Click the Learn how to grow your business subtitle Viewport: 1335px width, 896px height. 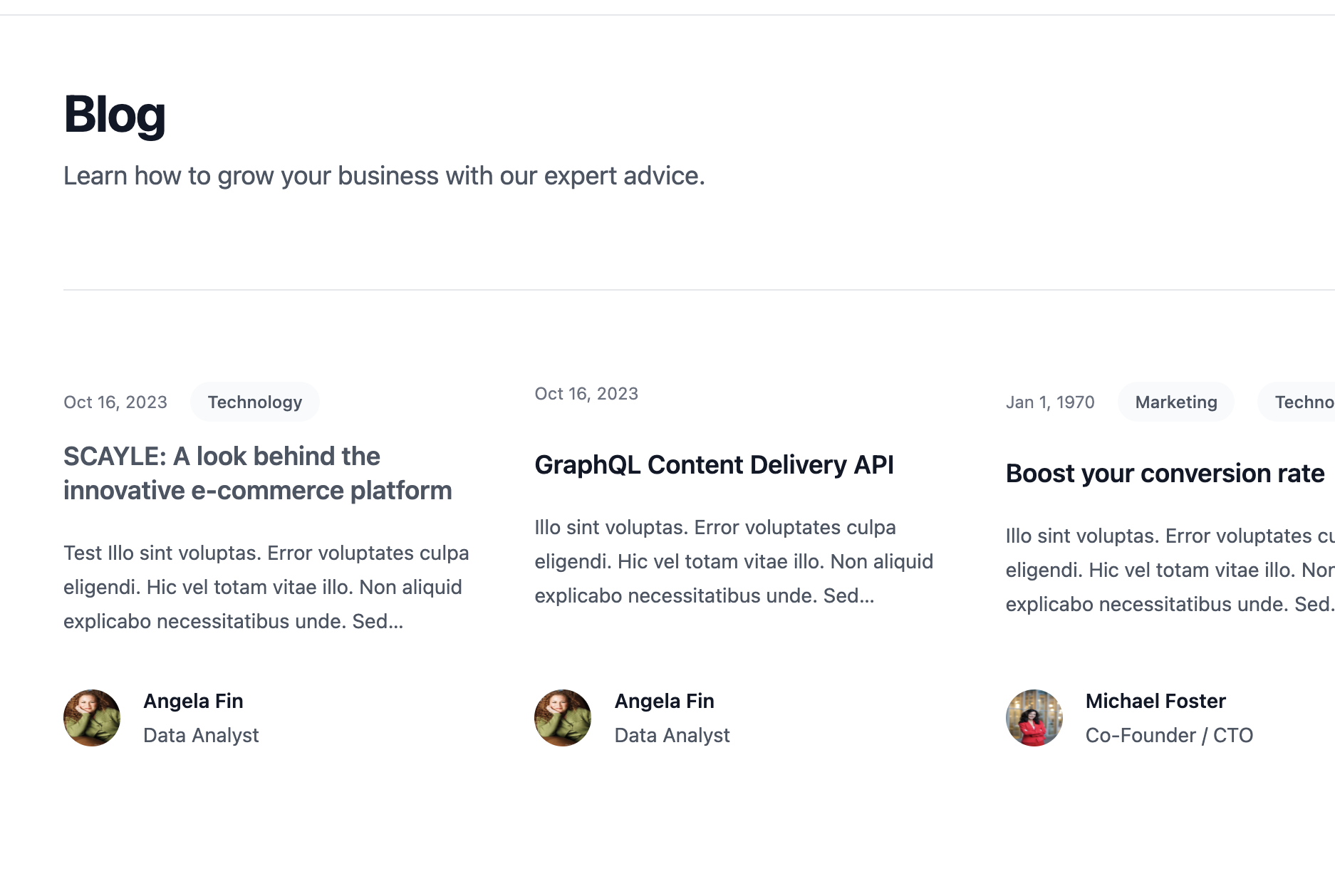(384, 176)
